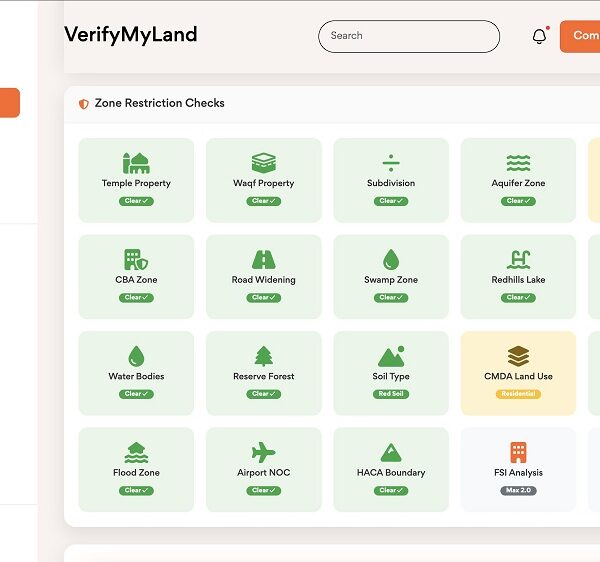Click Clear badge under HACA Boundary

click(391, 490)
